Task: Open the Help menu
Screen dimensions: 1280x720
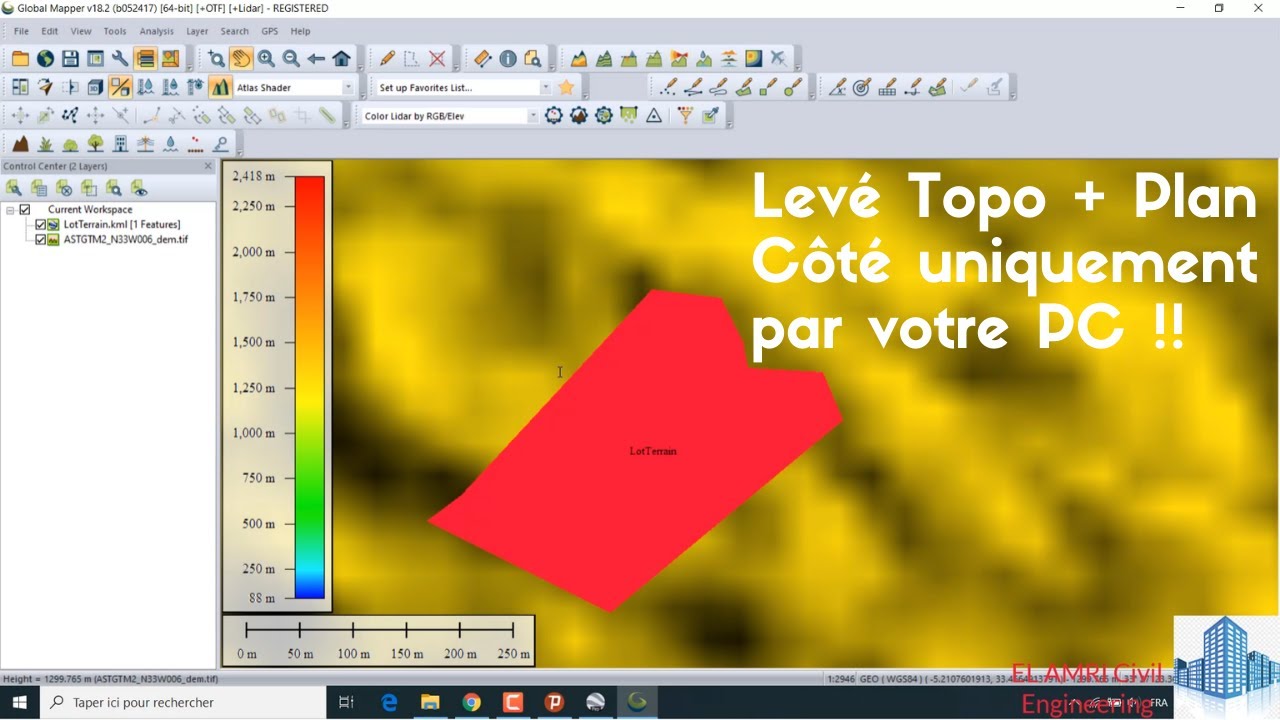Action: point(300,31)
